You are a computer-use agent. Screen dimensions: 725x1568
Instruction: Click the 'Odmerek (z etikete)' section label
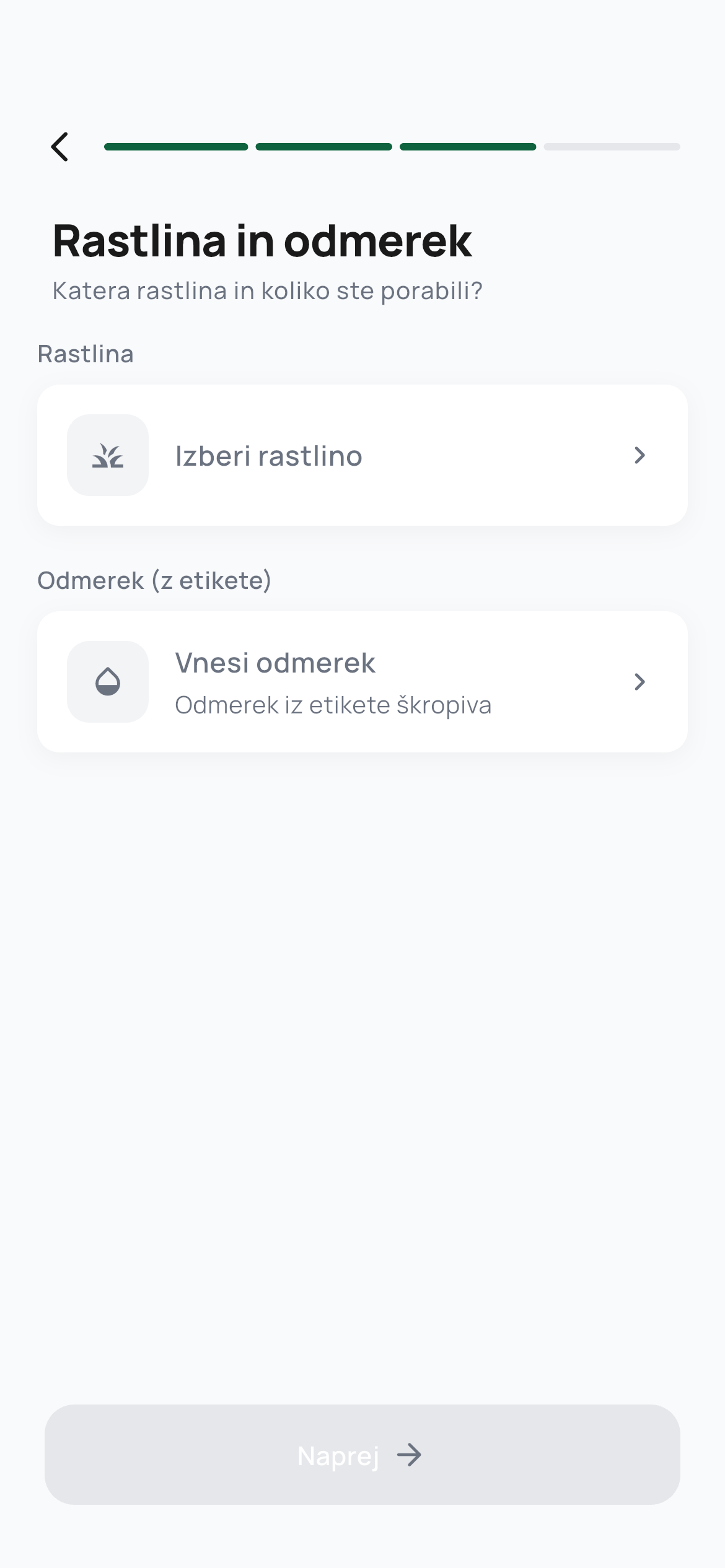[154, 581]
